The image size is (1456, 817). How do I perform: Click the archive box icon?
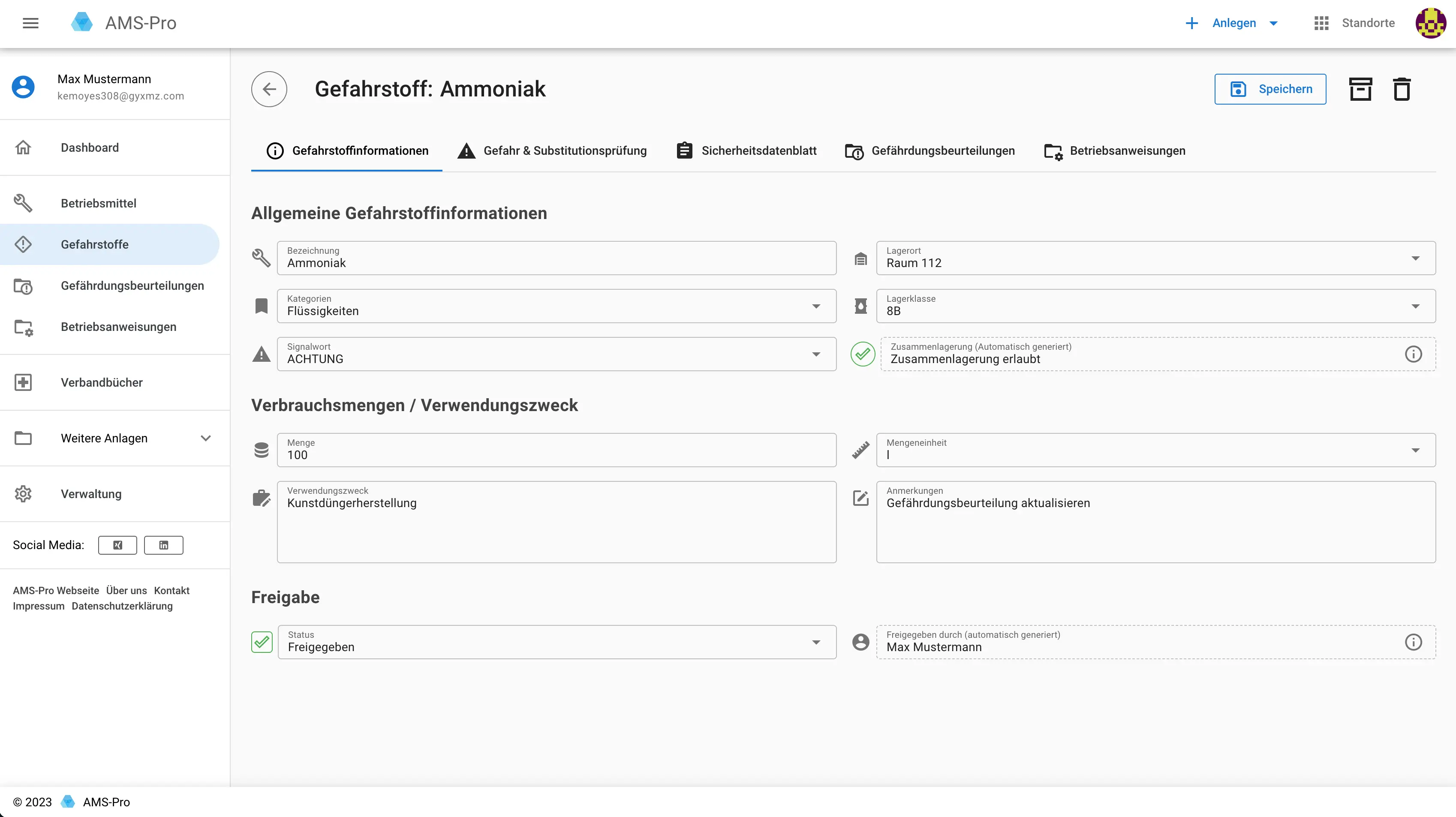click(1360, 89)
